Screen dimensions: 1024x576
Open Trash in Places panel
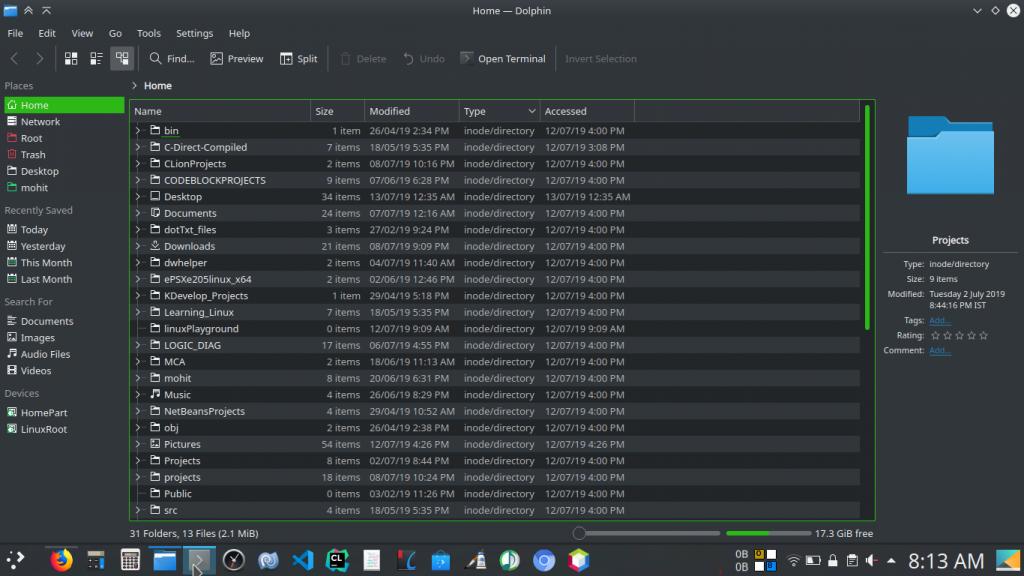[x=64, y=155]
